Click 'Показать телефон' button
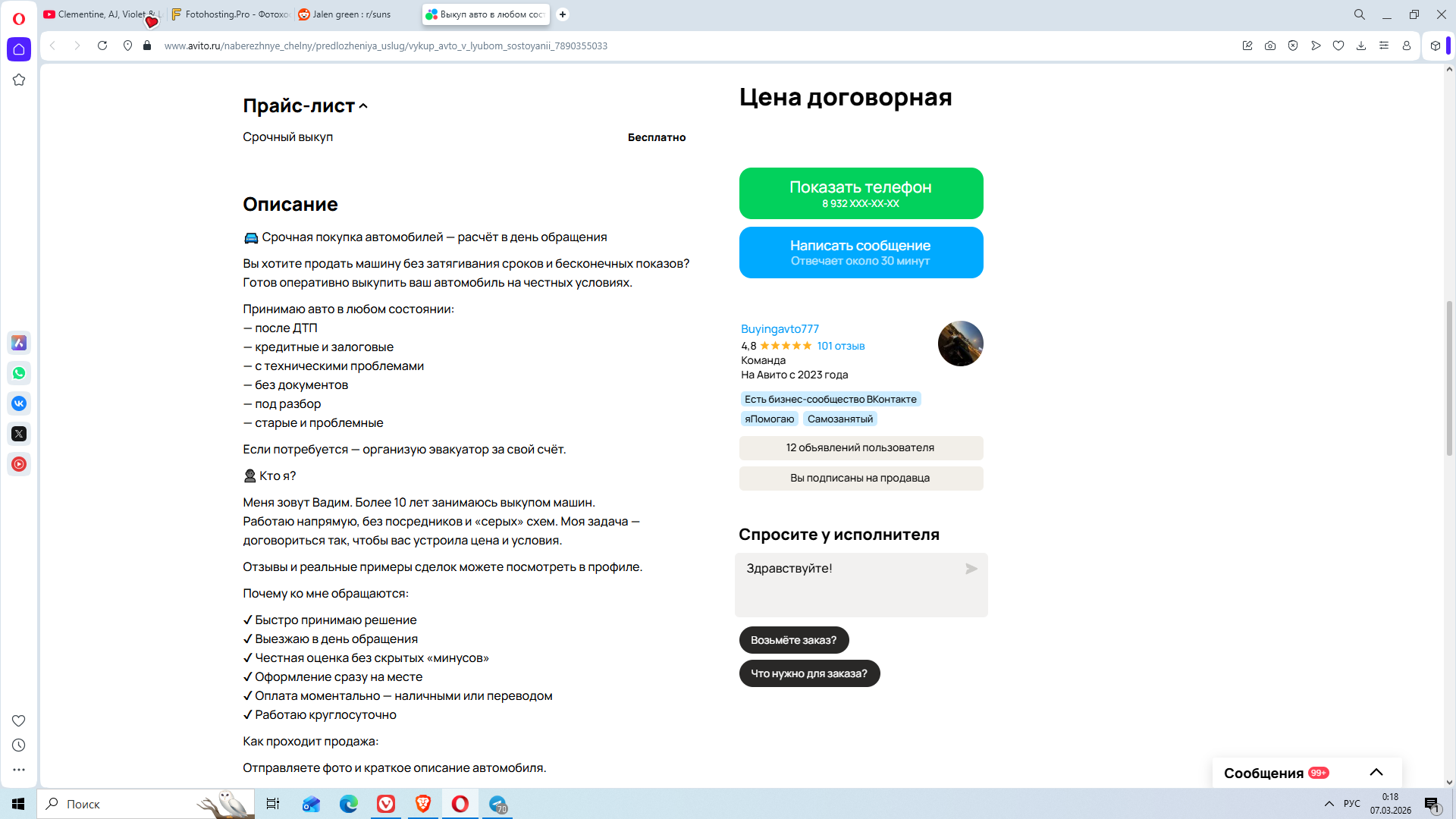This screenshot has width=1456, height=819. tap(861, 193)
